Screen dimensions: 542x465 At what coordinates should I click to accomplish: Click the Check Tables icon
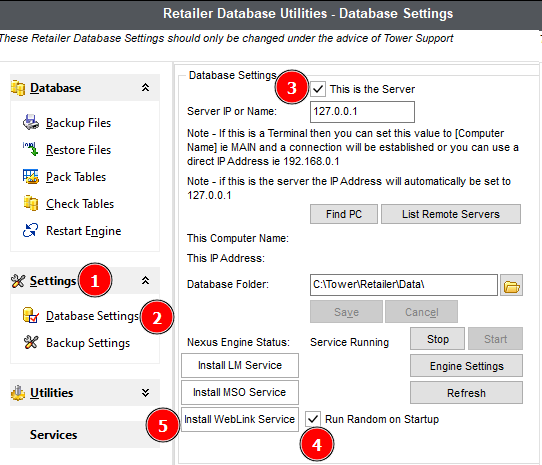pyautogui.click(x=31, y=203)
